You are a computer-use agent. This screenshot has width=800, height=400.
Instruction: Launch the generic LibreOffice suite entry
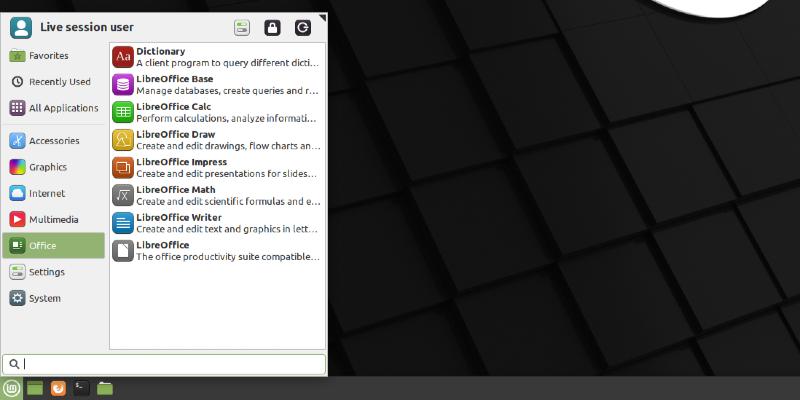(x=216, y=251)
